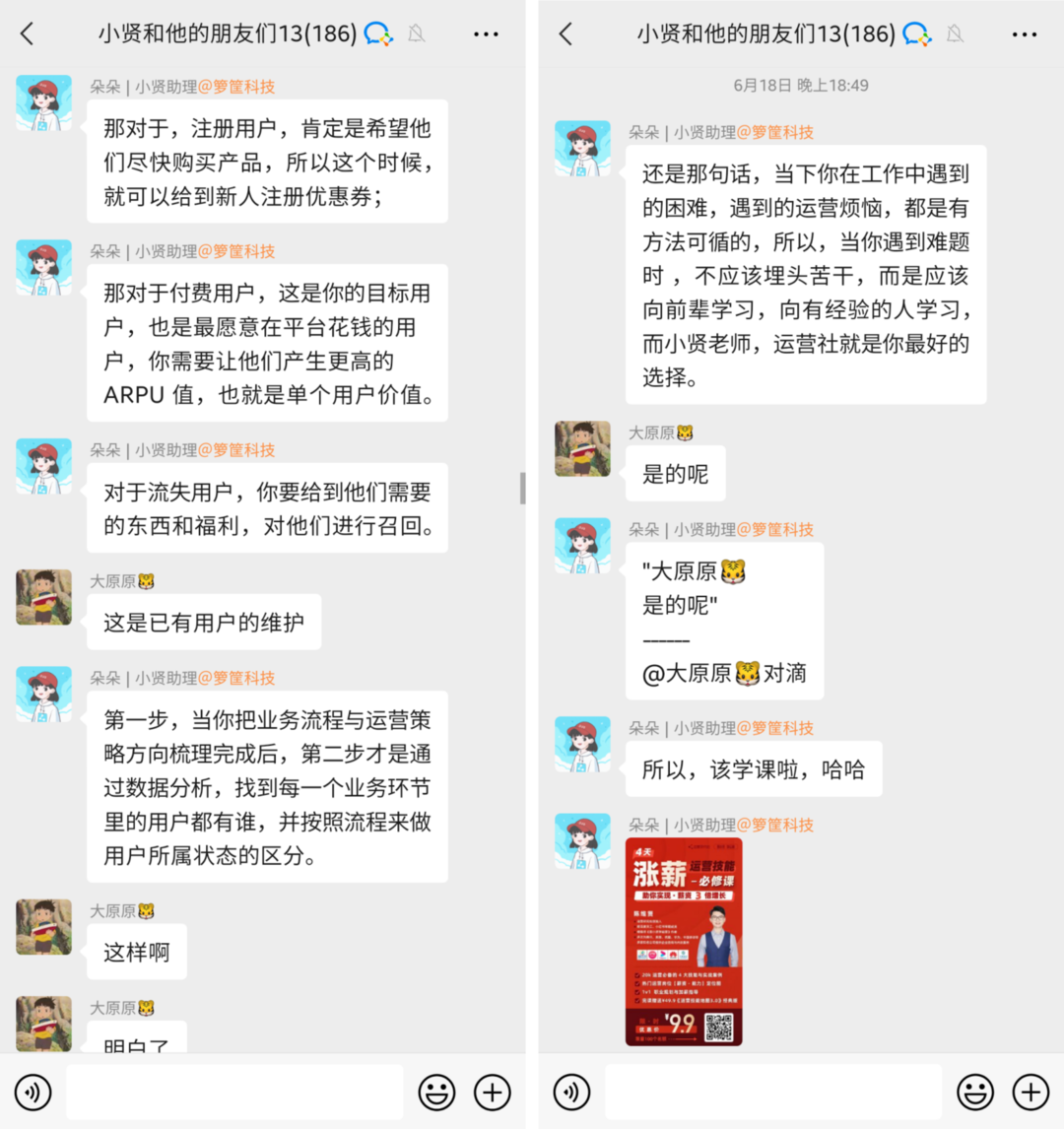Image resolution: width=1064 pixels, height=1129 pixels.
Task: Open red salary course poster image
Action: click(x=683, y=941)
